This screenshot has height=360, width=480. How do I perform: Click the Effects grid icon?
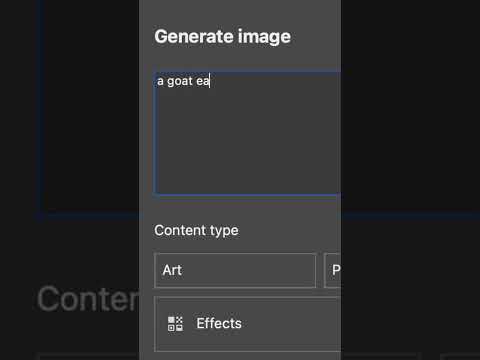[175, 324]
